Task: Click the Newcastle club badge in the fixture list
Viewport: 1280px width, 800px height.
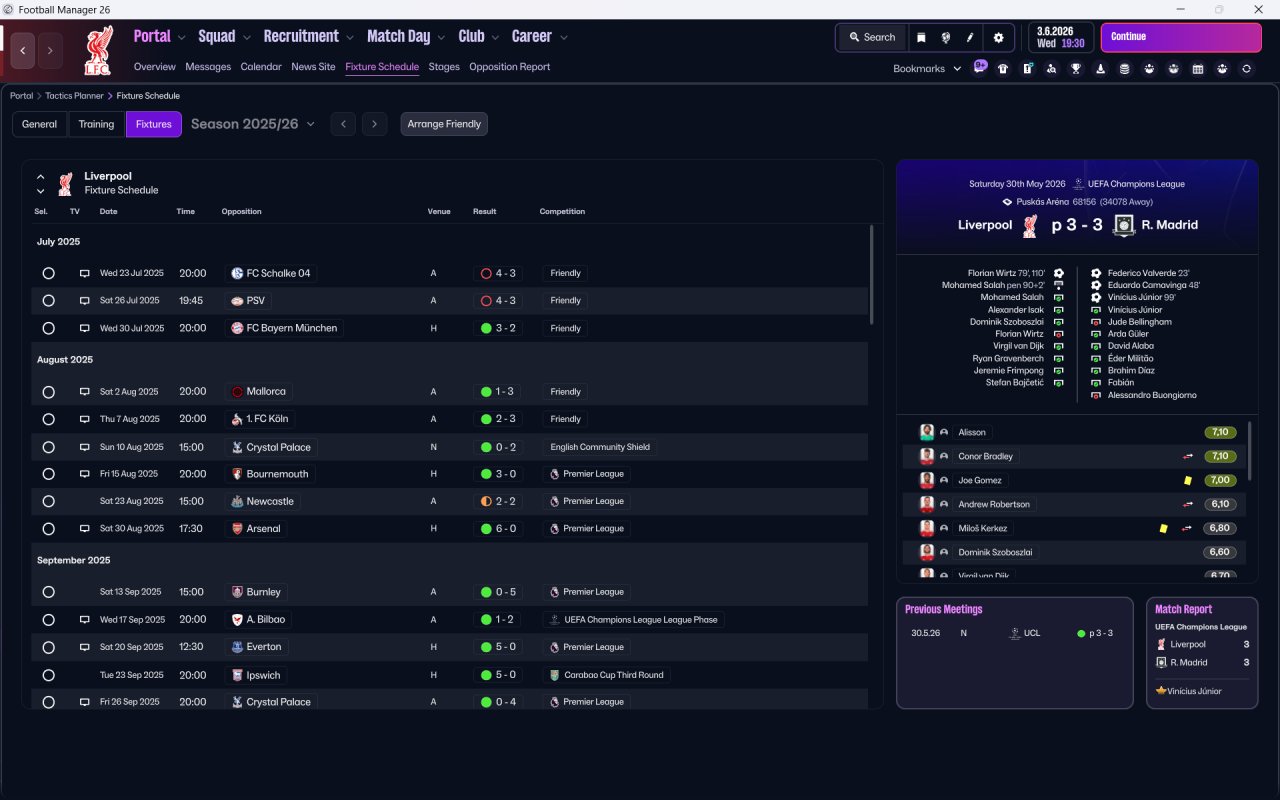Action: click(x=237, y=501)
